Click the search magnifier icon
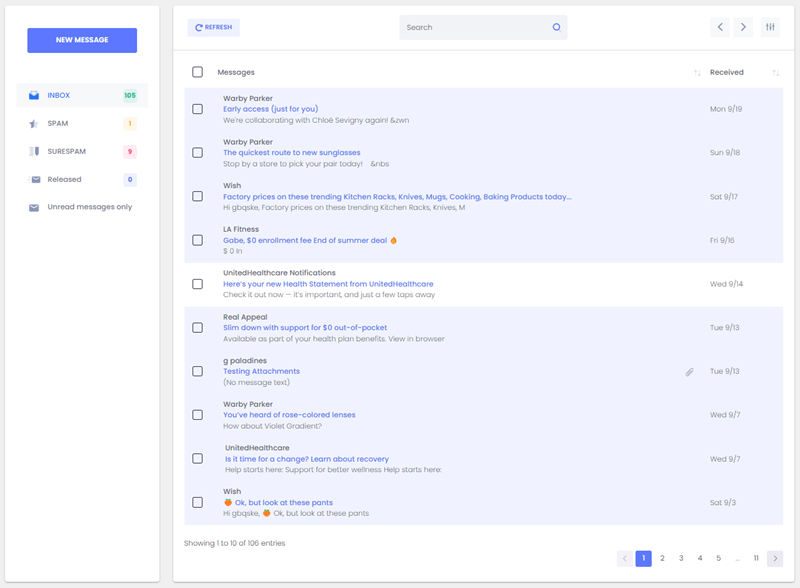The image size is (800, 588). (556, 27)
